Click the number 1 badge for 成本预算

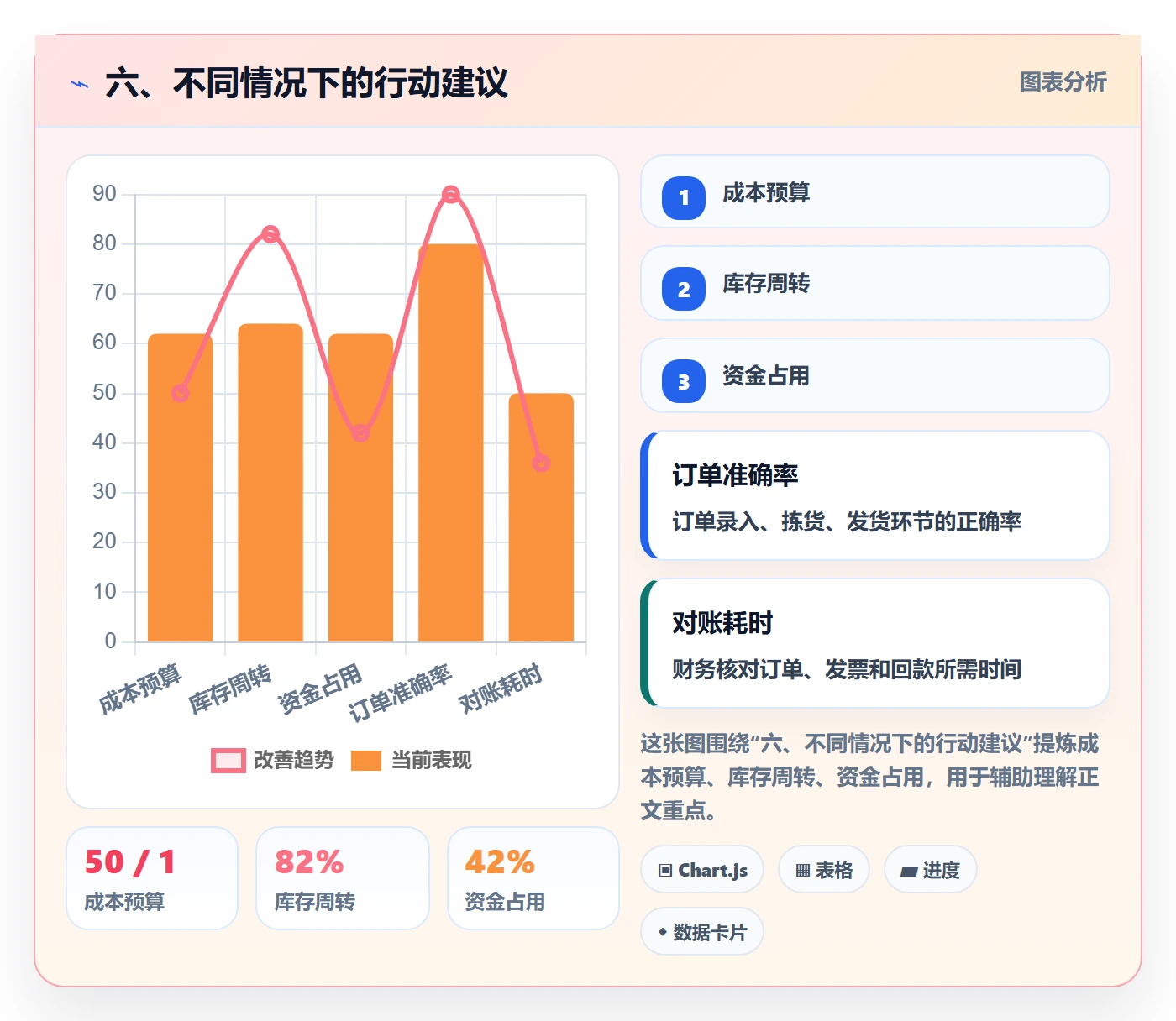coord(684,198)
